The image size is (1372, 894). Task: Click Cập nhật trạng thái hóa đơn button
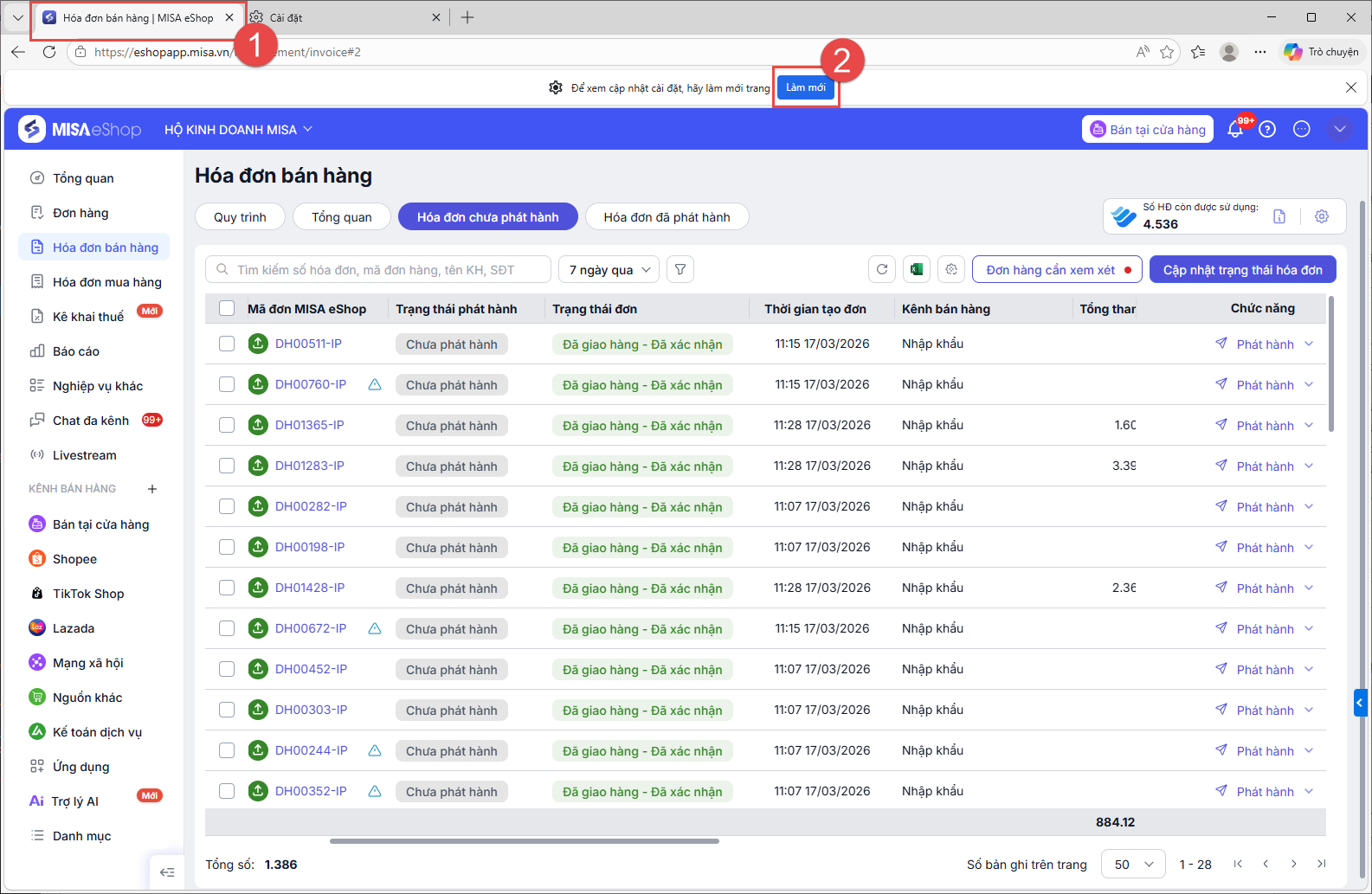coord(1242,269)
